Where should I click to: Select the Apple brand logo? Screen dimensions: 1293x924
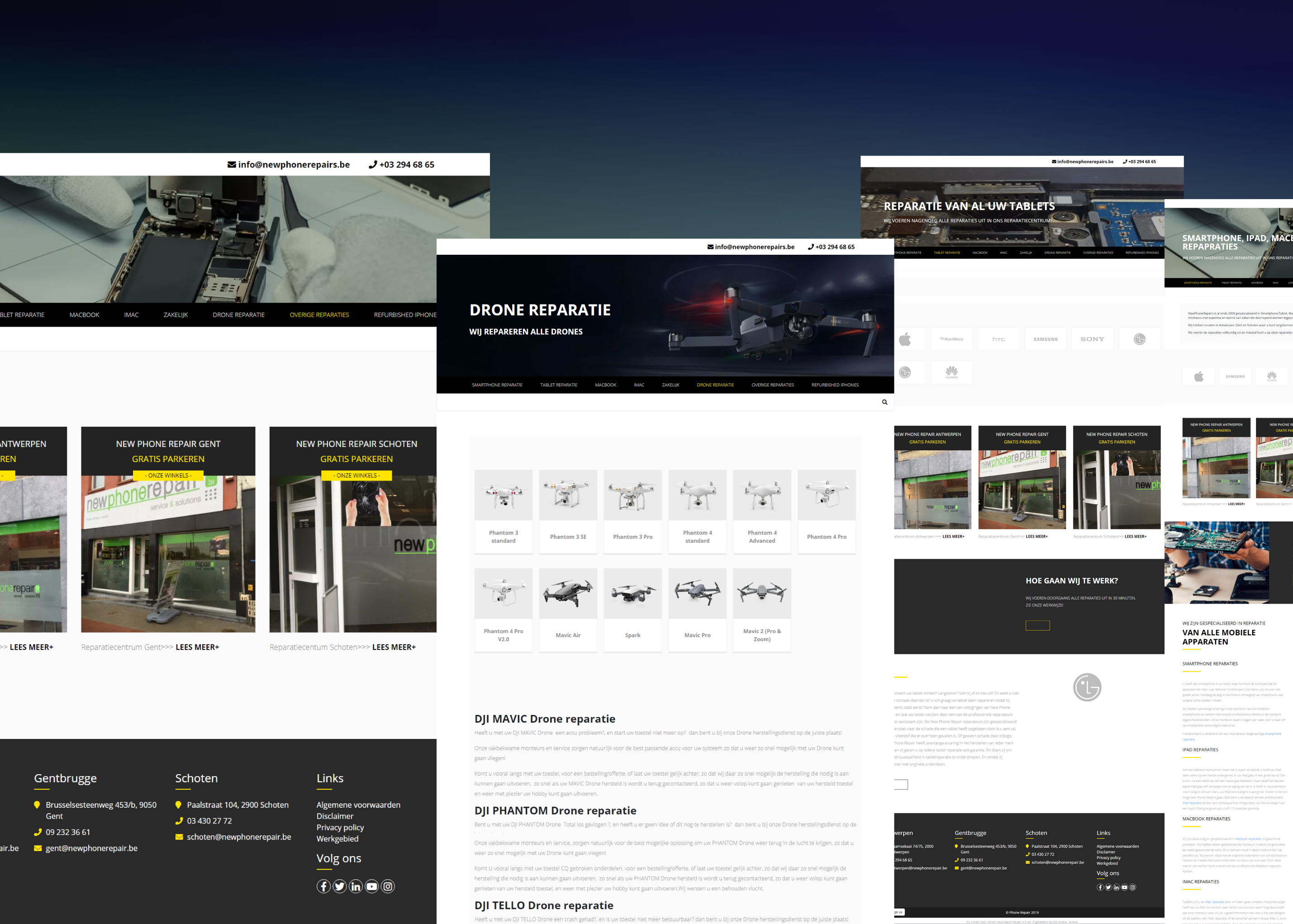click(x=904, y=338)
